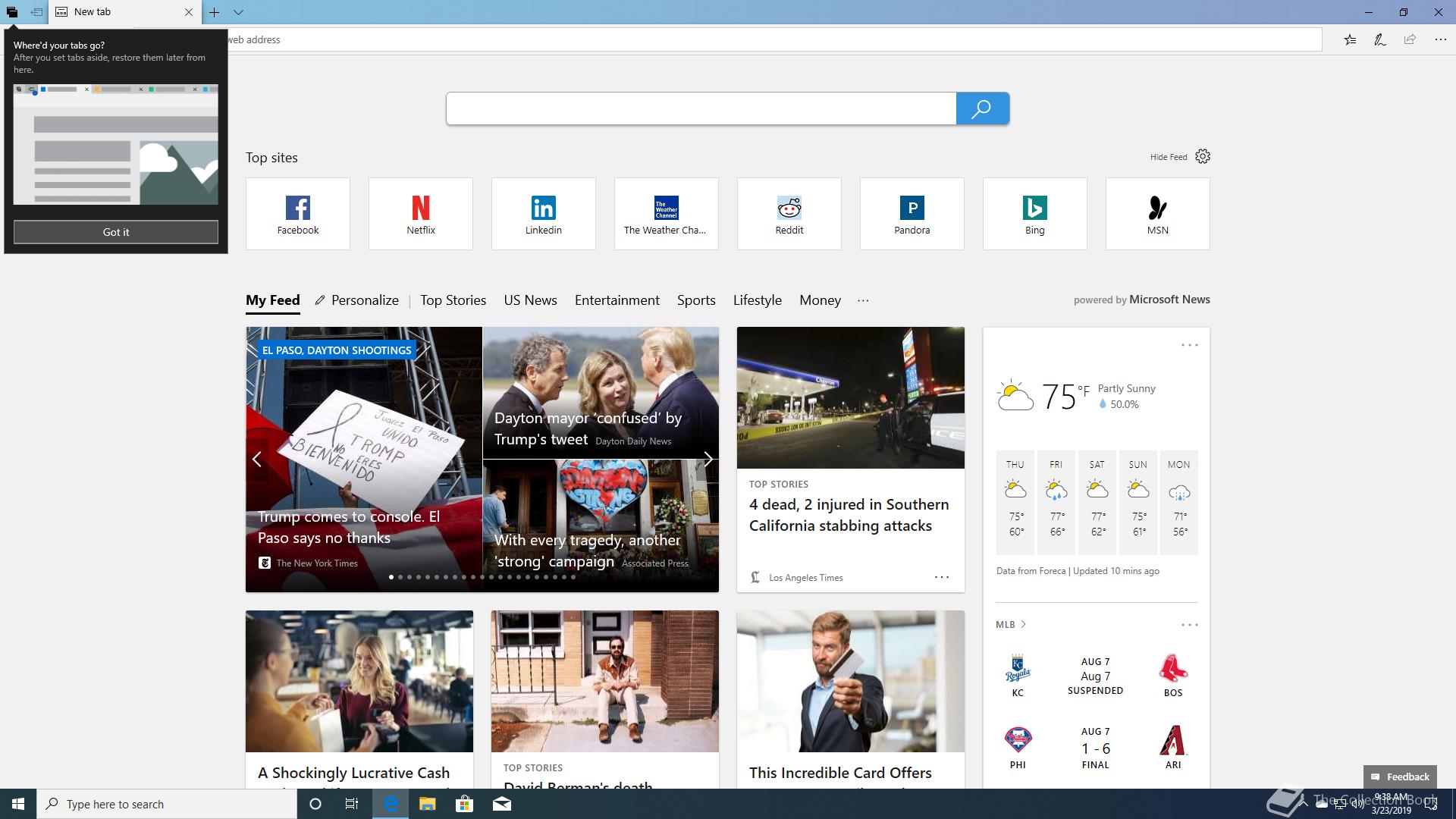Open Facebook top site tile
The image size is (1456, 819).
[298, 214]
